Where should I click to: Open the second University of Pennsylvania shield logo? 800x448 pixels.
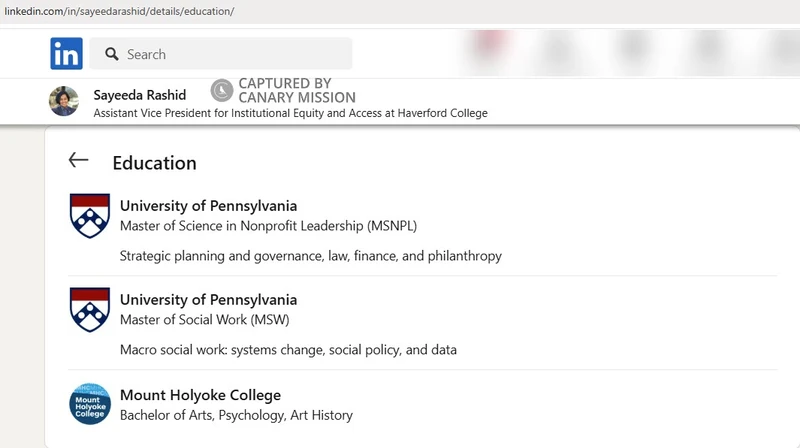pyautogui.click(x=90, y=309)
